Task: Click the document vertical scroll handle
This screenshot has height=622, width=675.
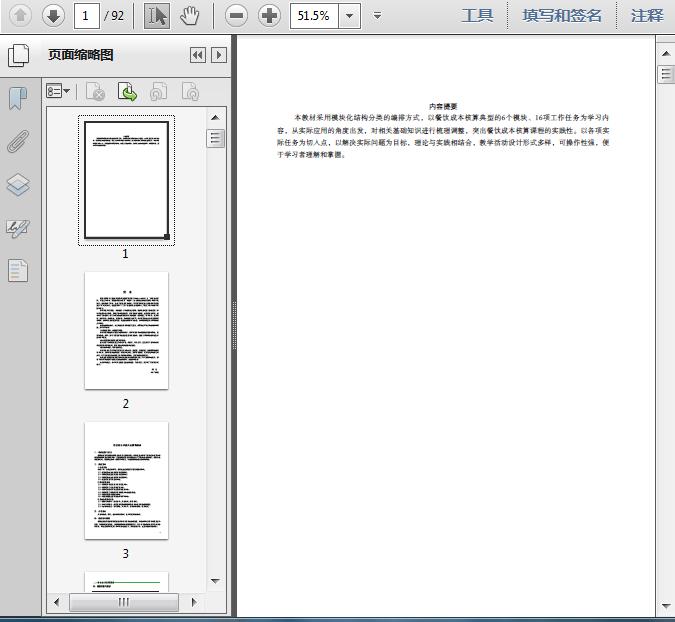Action: point(666,74)
